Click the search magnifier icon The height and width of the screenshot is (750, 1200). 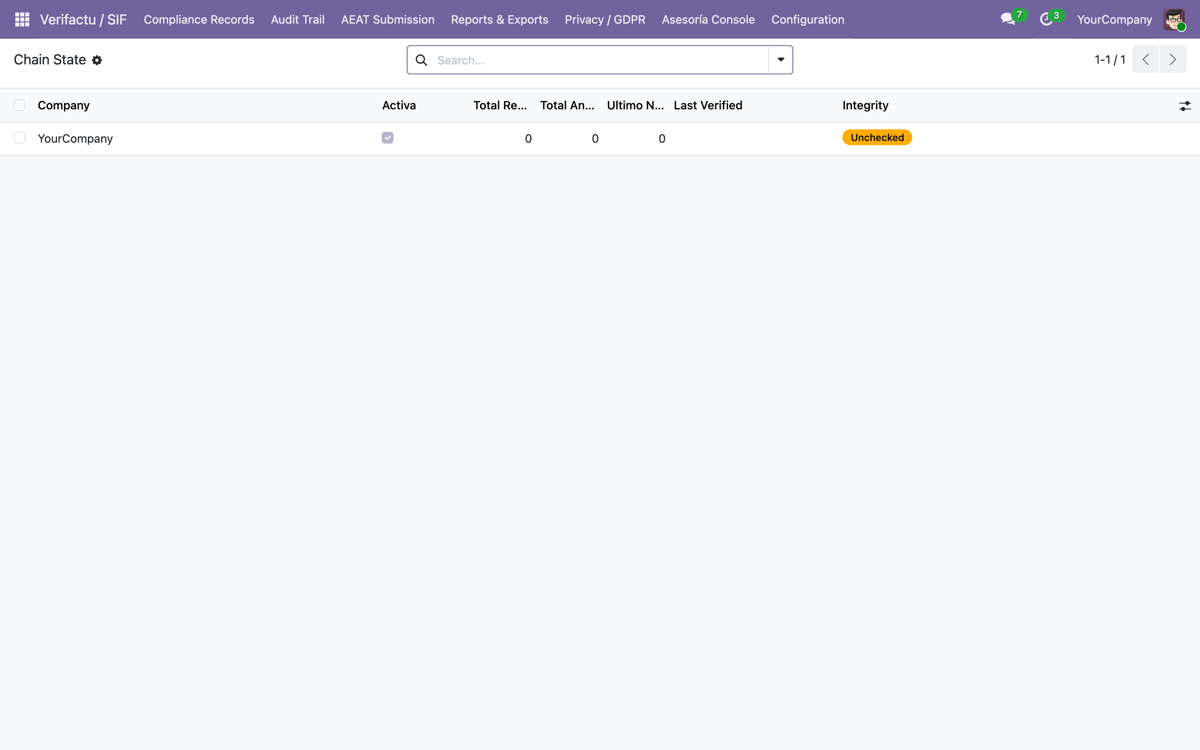pyautogui.click(x=421, y=60)
